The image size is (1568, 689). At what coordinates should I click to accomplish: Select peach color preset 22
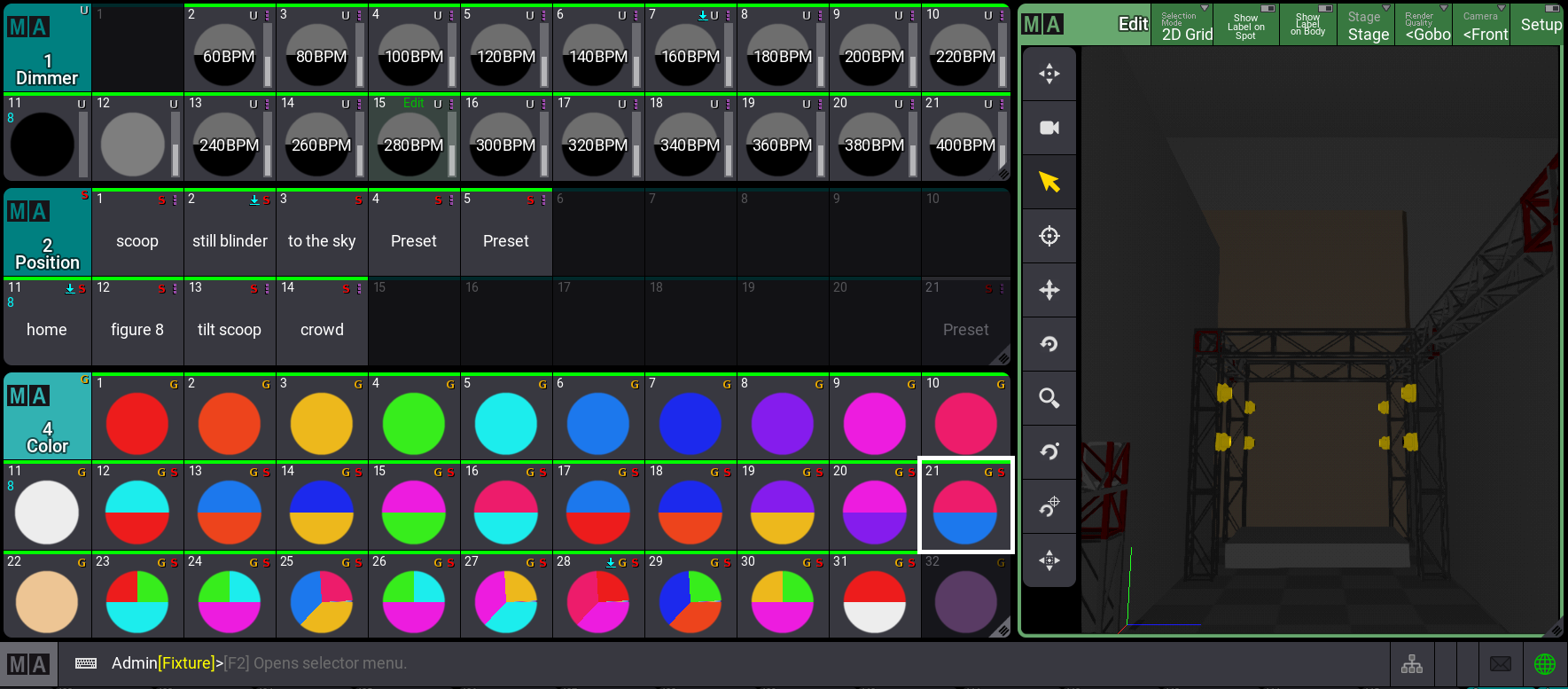point(47,595)
